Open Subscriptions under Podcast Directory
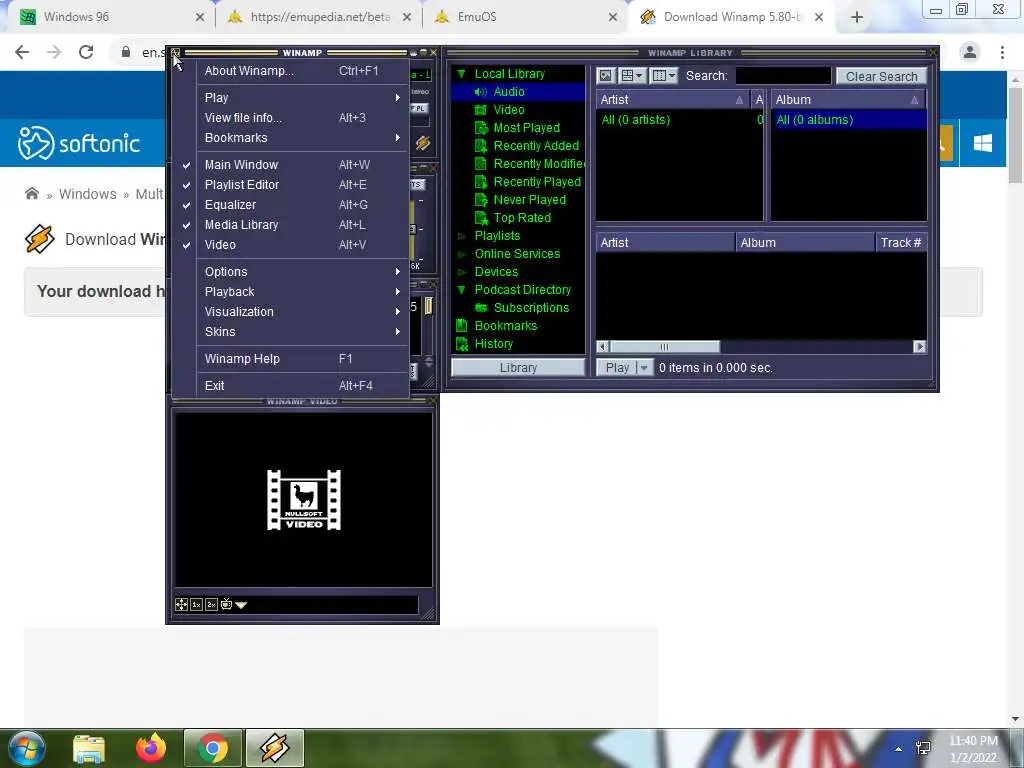The width and height of the screenshot is (1024, 768). (531, 308)
